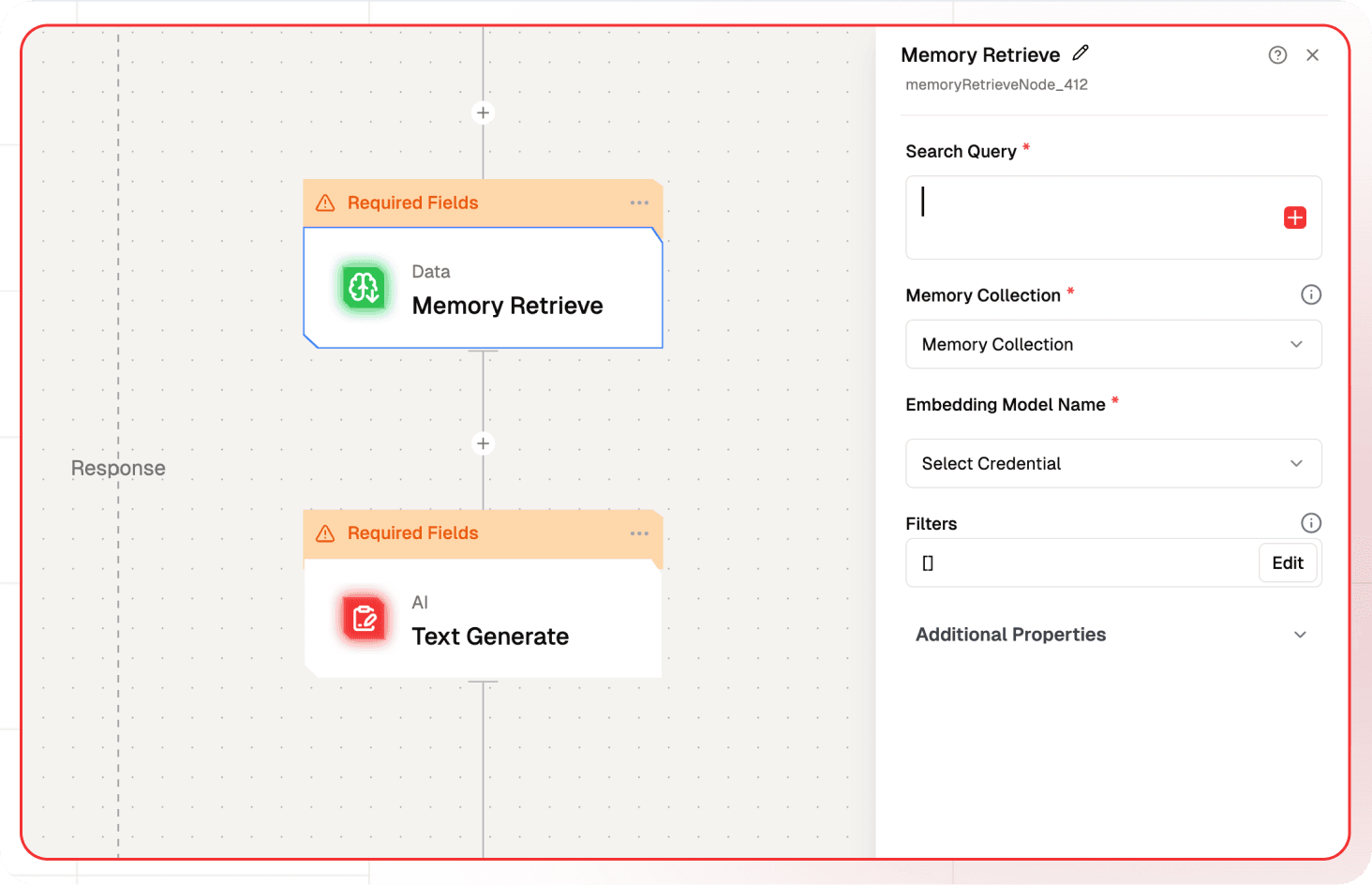Image resolution: width=1372 pixels, height=885 pixels.
Task: Show info for Memory Collection
Action: [1311, 294]
